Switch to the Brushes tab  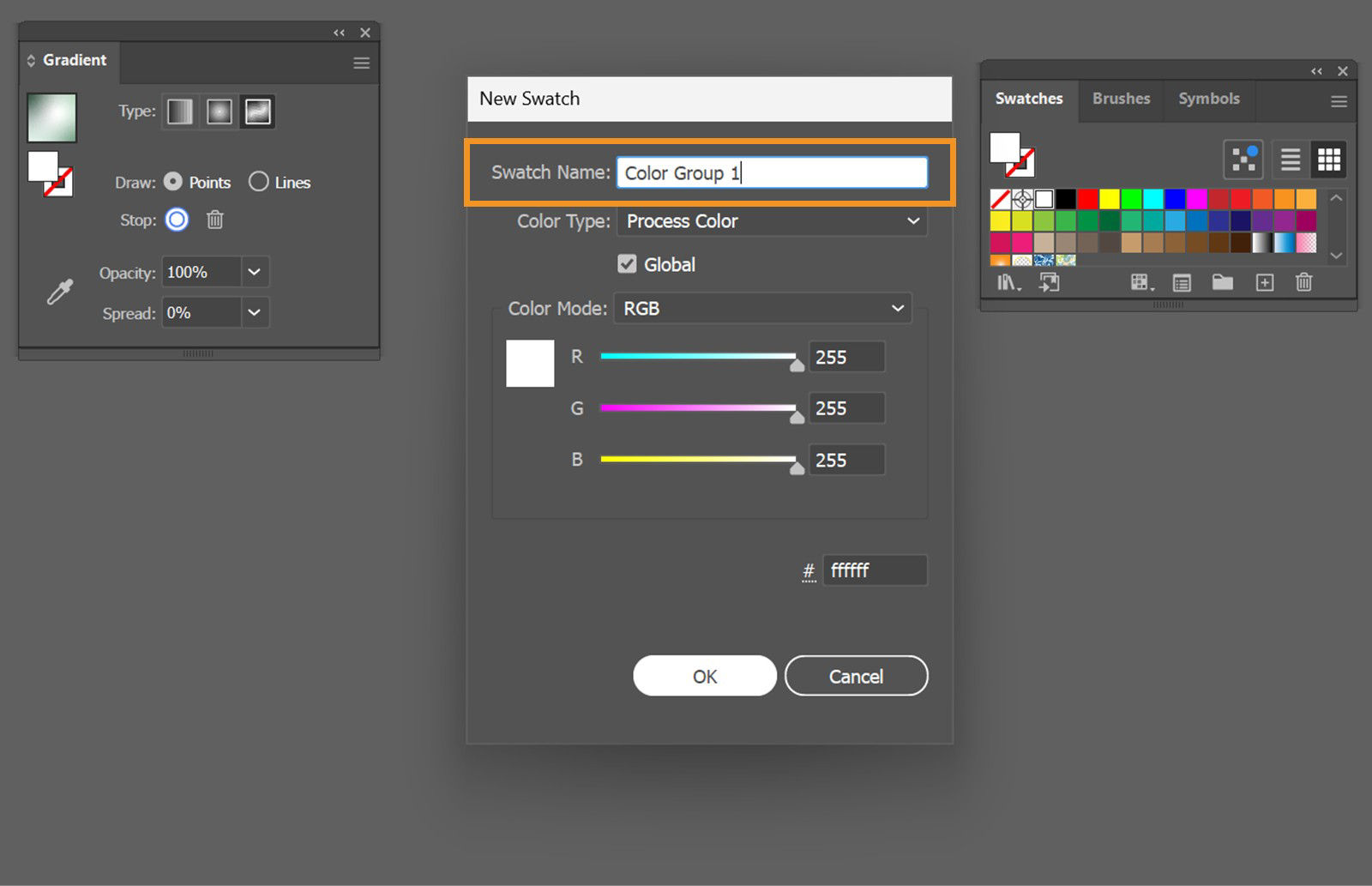coord(1121,99)
